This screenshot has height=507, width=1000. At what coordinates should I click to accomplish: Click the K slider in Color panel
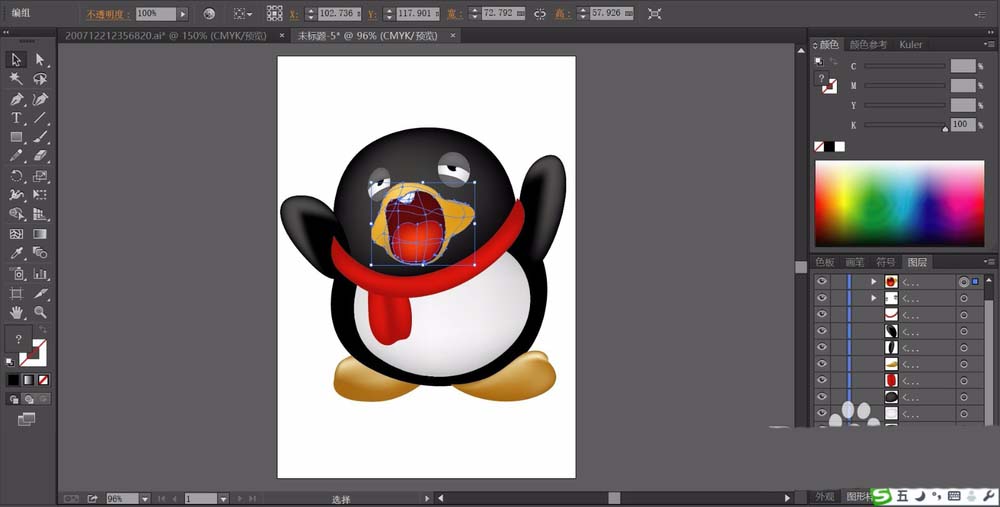tap(904, 125)
